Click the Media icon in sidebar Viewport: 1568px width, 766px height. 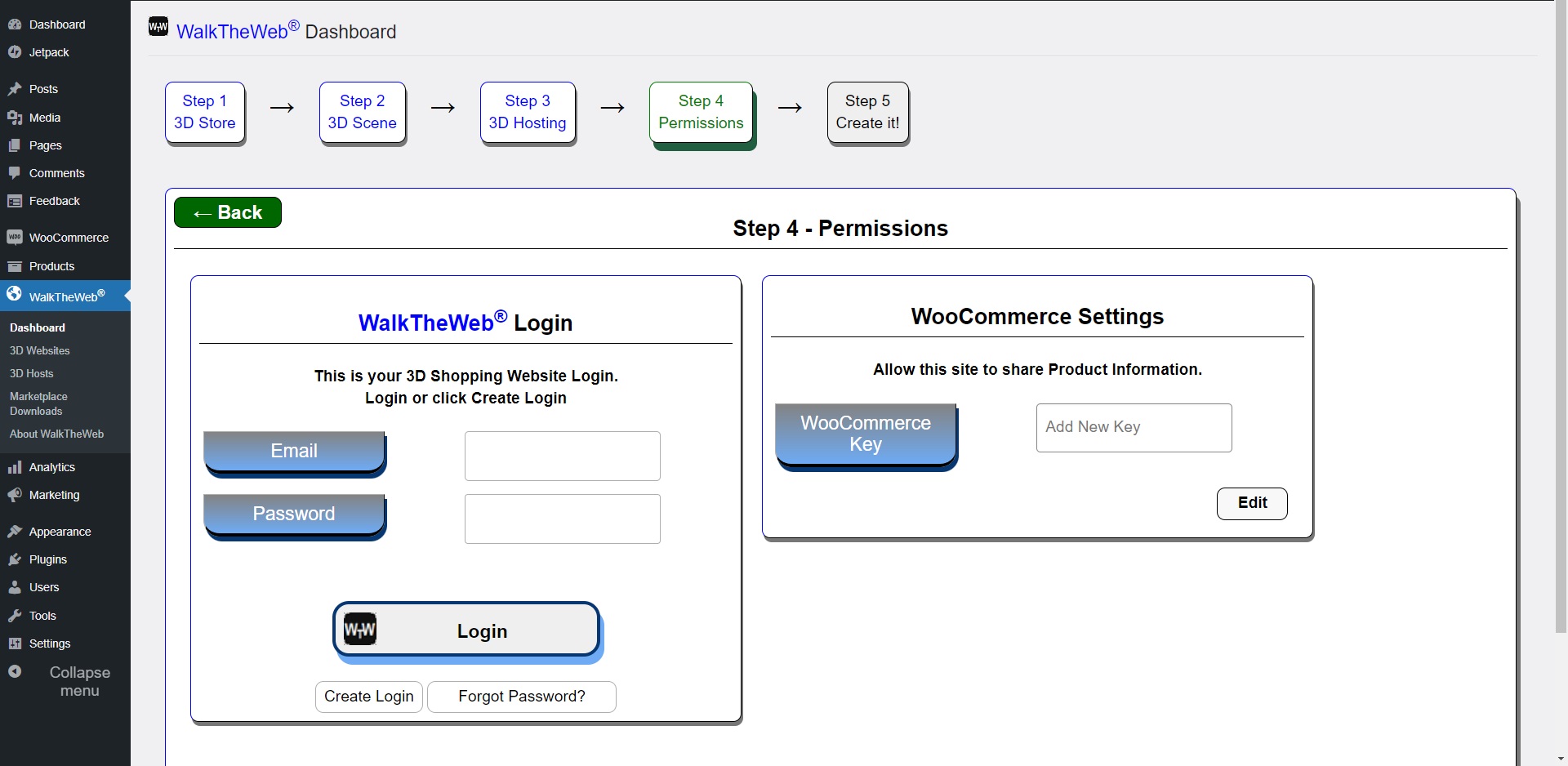(x=15, y=118)
